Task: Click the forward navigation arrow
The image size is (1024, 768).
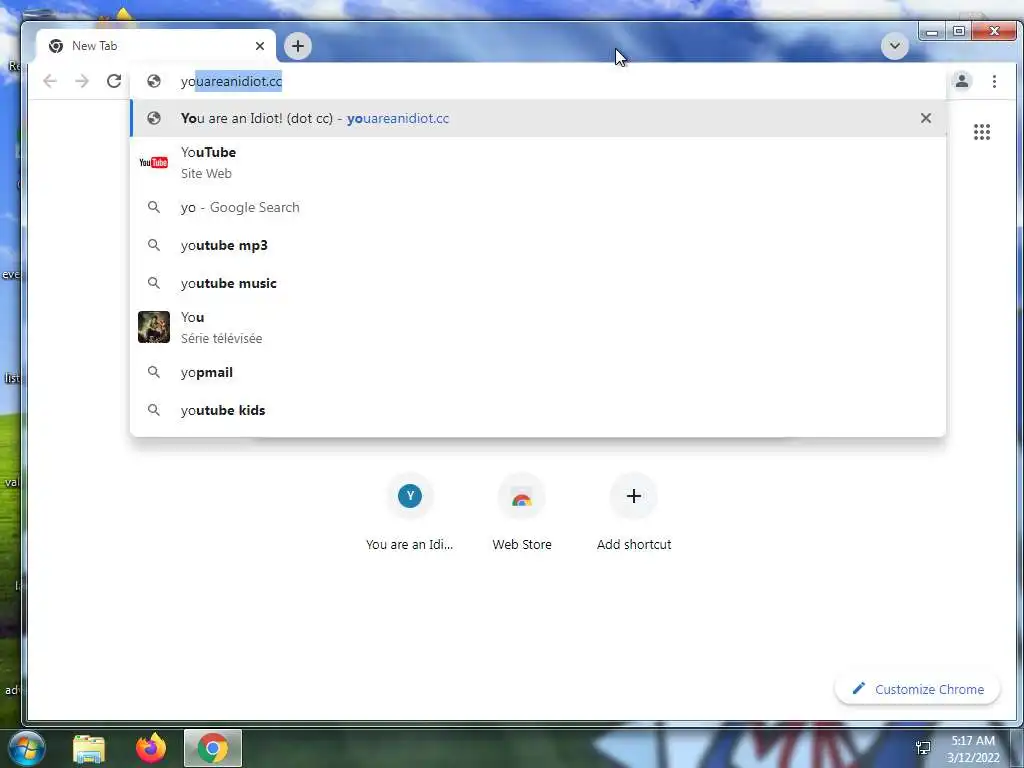Action: [82, 81]
